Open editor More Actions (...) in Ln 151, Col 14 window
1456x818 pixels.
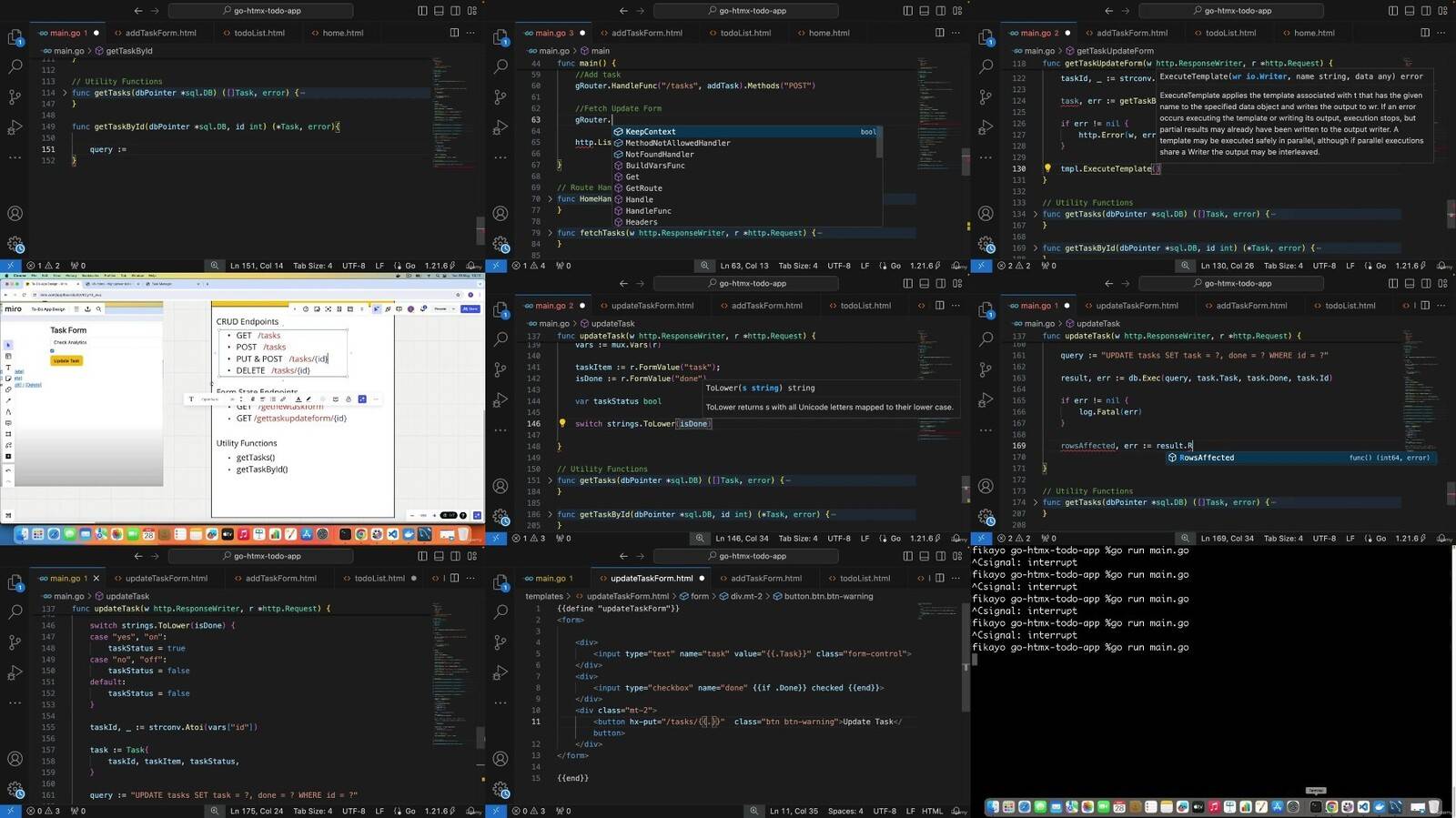click(470, 33)
